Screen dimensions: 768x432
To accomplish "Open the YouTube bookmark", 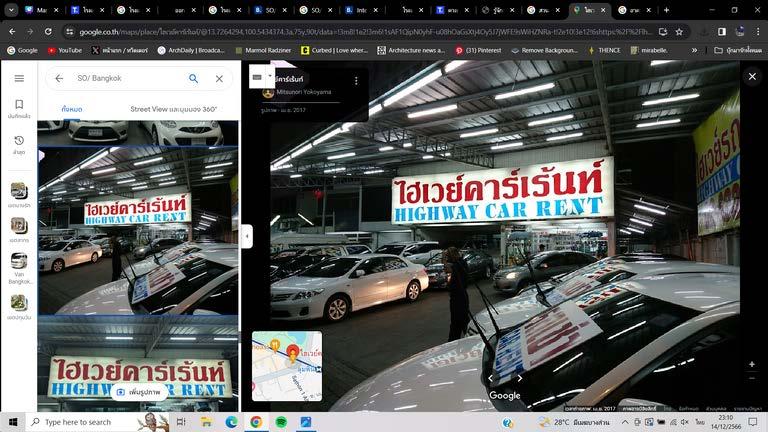I will pyautogui.click(x=65, y=50).
